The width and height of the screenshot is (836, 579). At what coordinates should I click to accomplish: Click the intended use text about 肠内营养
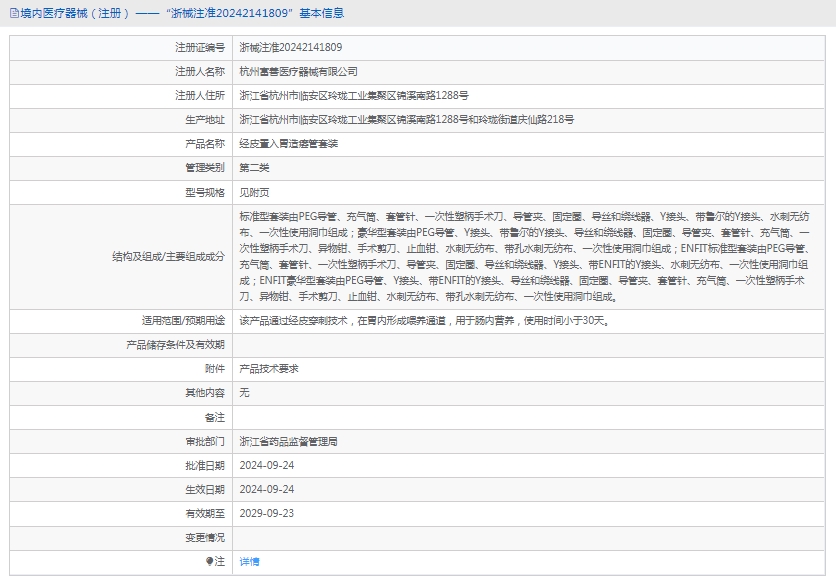pyautogui.click(x=424, y=321)
